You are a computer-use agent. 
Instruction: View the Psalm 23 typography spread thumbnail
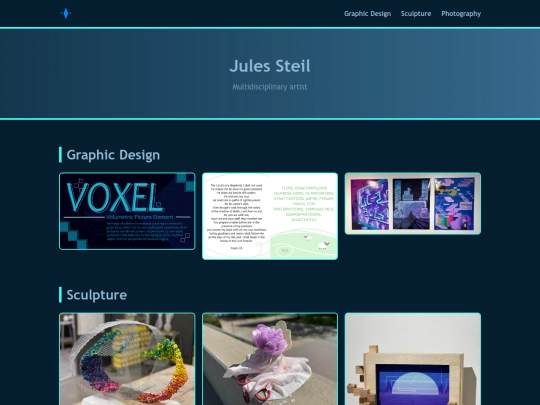(270, 216)
